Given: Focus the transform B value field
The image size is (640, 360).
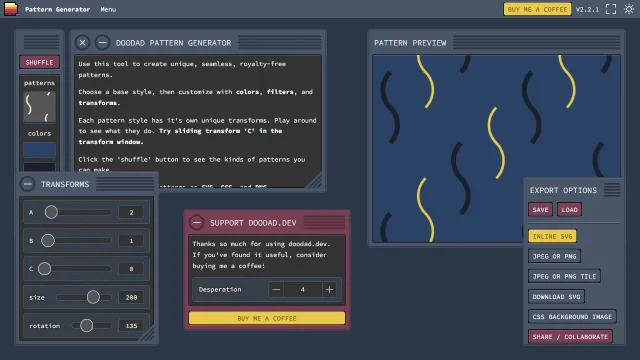Looking at the screenshot, I should click(x=131, y=241).
